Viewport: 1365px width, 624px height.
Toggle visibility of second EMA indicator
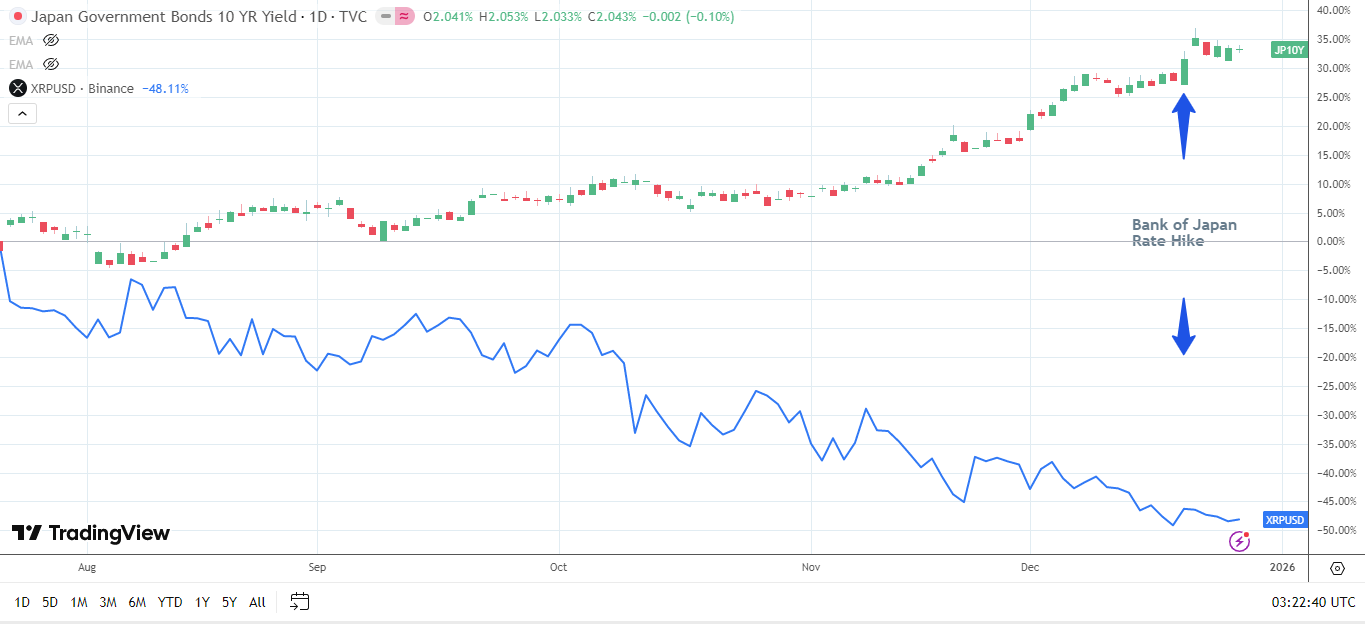point(52,64)
